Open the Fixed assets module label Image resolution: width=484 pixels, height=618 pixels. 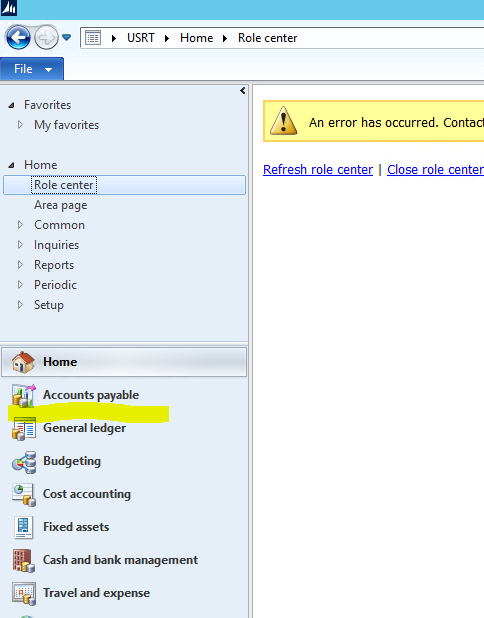pos(76,527)
